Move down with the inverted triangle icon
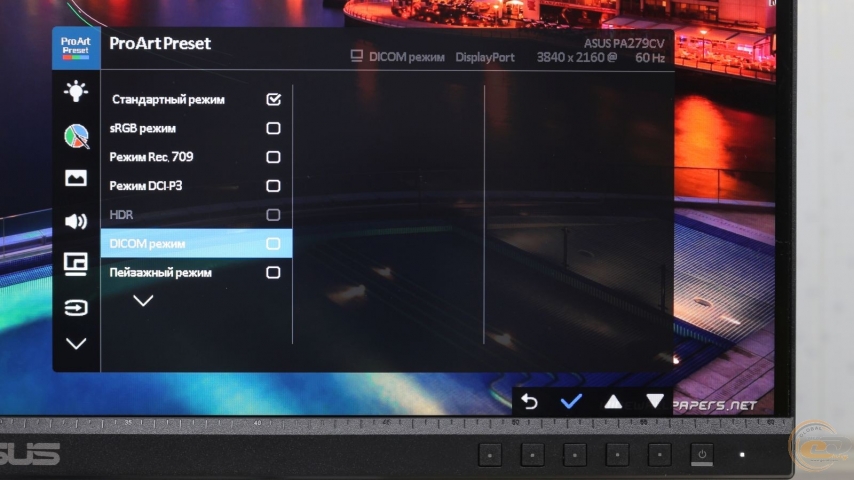 click(x=655, y=402)
